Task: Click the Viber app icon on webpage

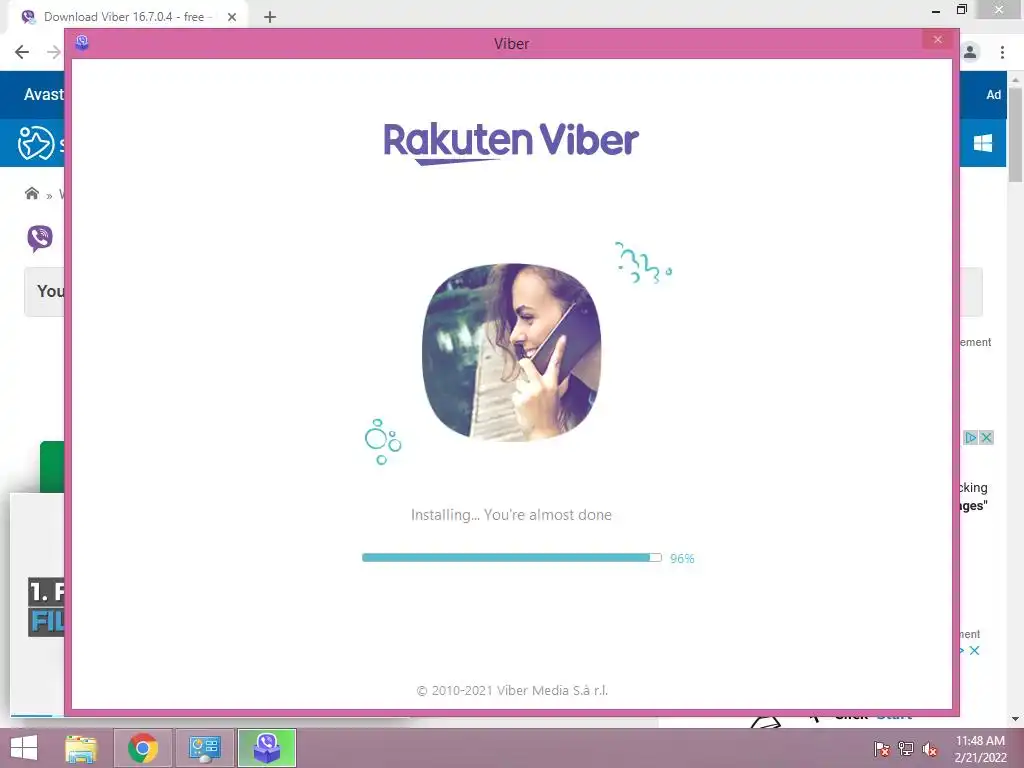Action: pos(40,238)
